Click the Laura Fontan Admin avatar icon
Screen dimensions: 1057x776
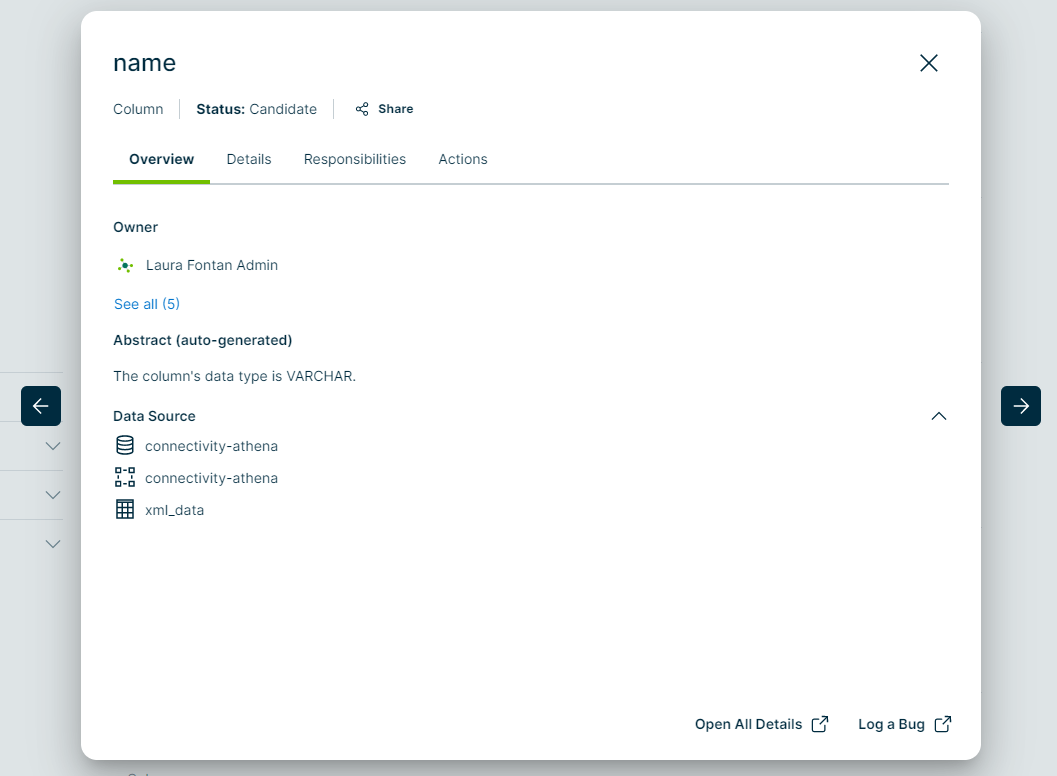pos(125,265)
